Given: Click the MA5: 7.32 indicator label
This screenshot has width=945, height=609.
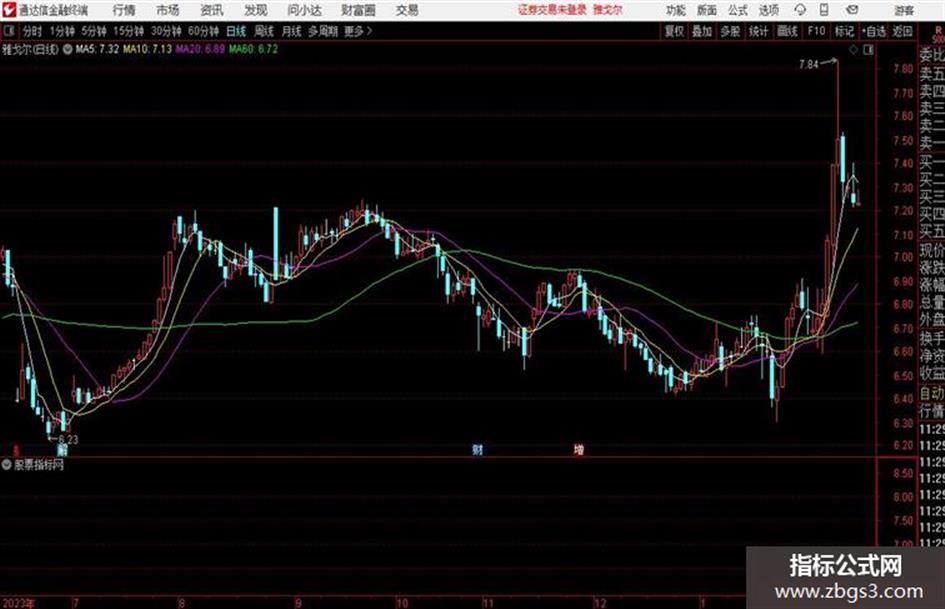Looking at the screenshot, I should click(x=97, y=49).
